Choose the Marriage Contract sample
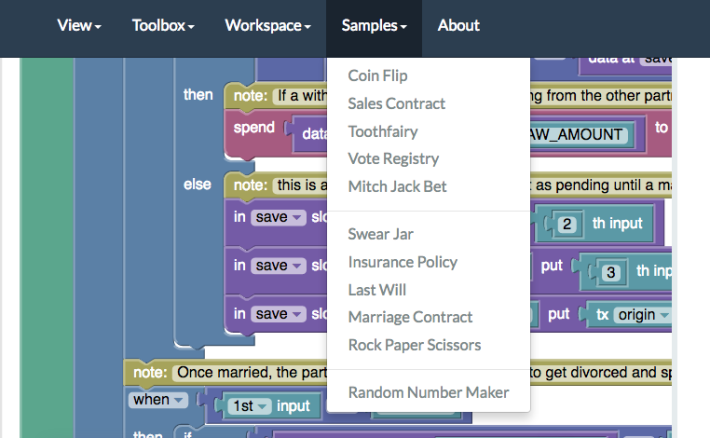The image size is (710, 438). 410,317
